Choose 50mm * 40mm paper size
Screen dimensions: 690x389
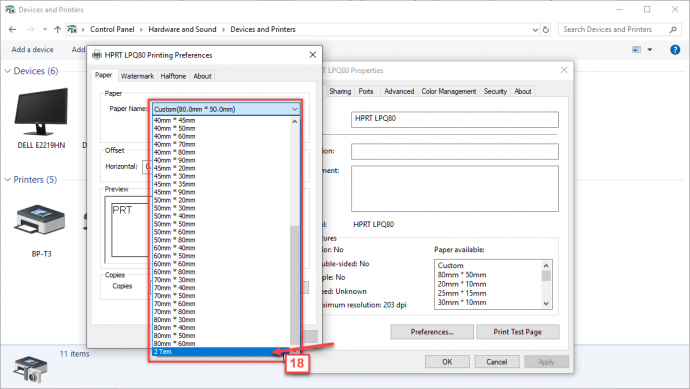[221, 216]
